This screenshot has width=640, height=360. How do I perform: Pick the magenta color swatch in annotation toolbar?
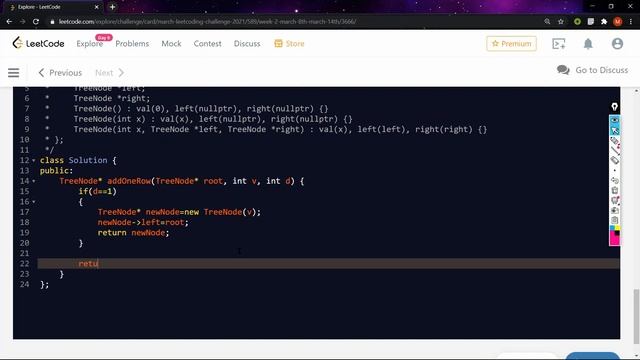pos(614,240)
